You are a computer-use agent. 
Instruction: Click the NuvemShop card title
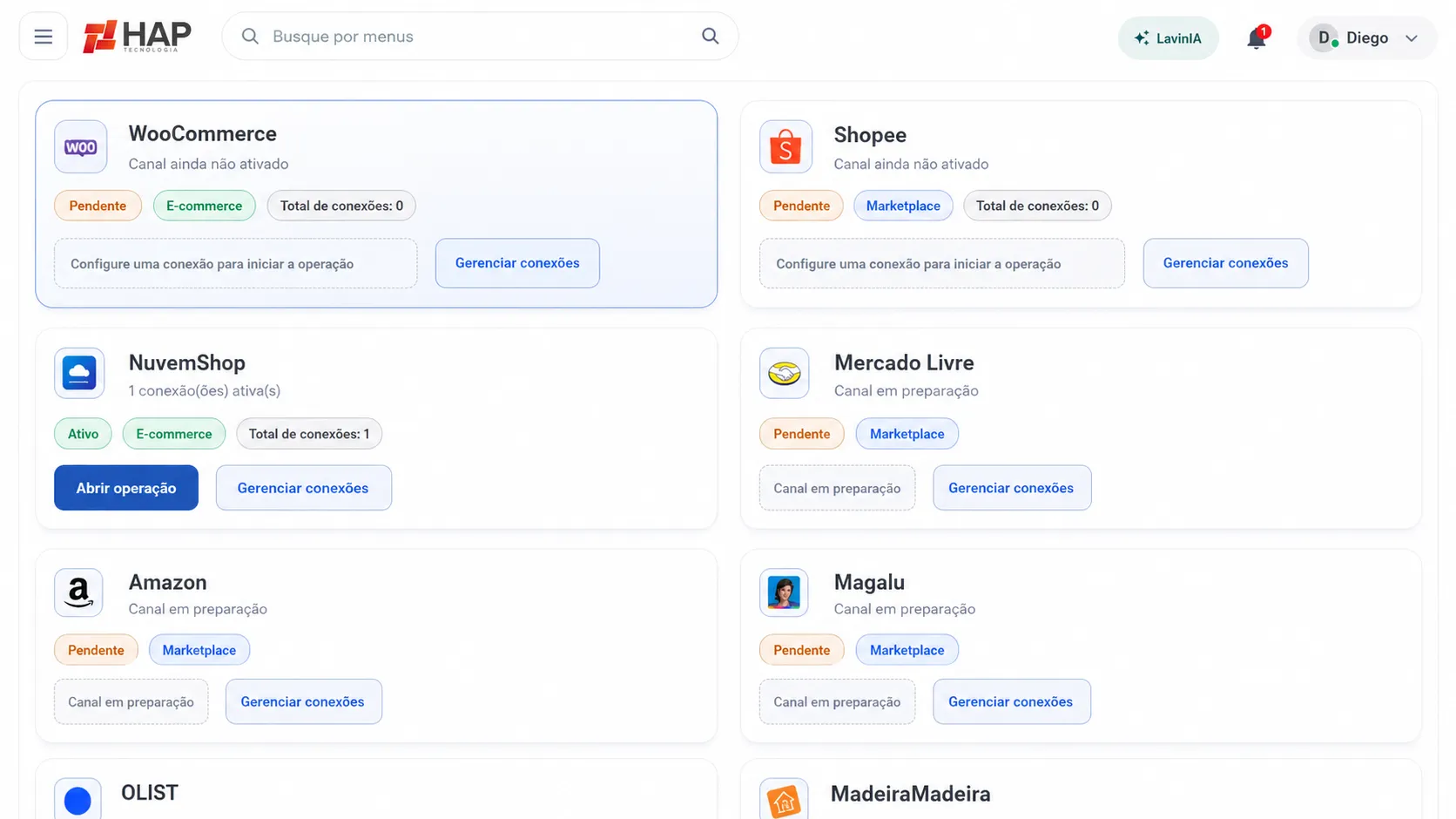point(187,362)
